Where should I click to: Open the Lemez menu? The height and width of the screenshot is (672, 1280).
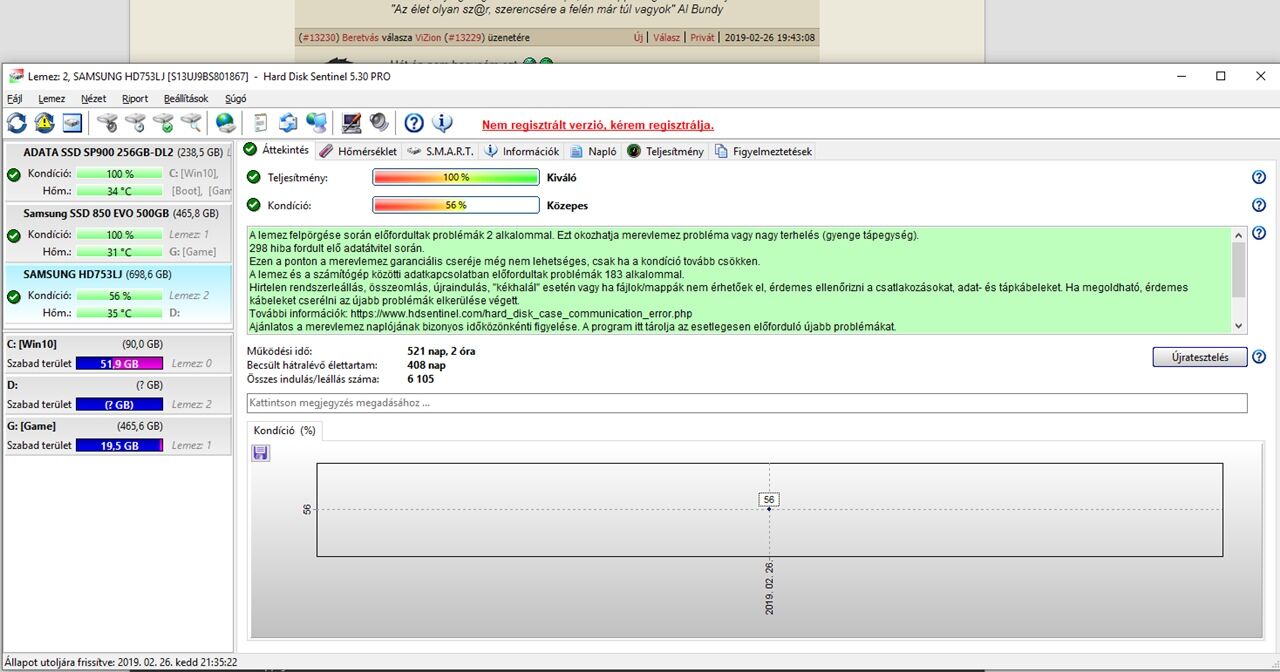point(52,99)
